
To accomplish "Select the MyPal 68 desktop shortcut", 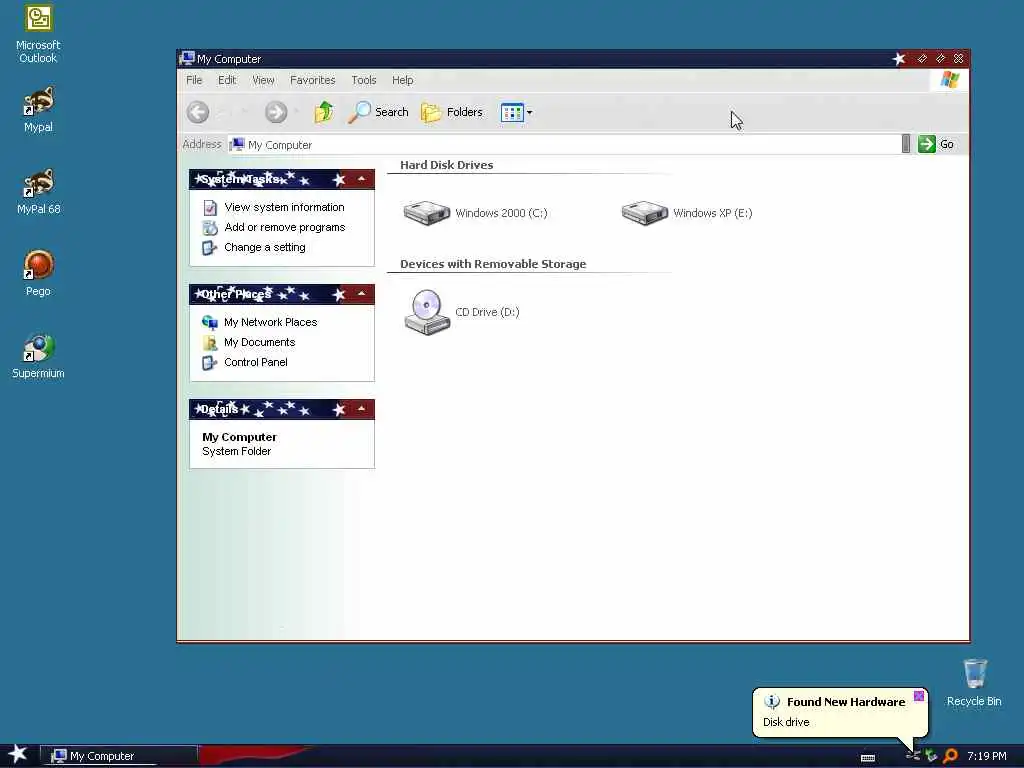I will 38,191.
